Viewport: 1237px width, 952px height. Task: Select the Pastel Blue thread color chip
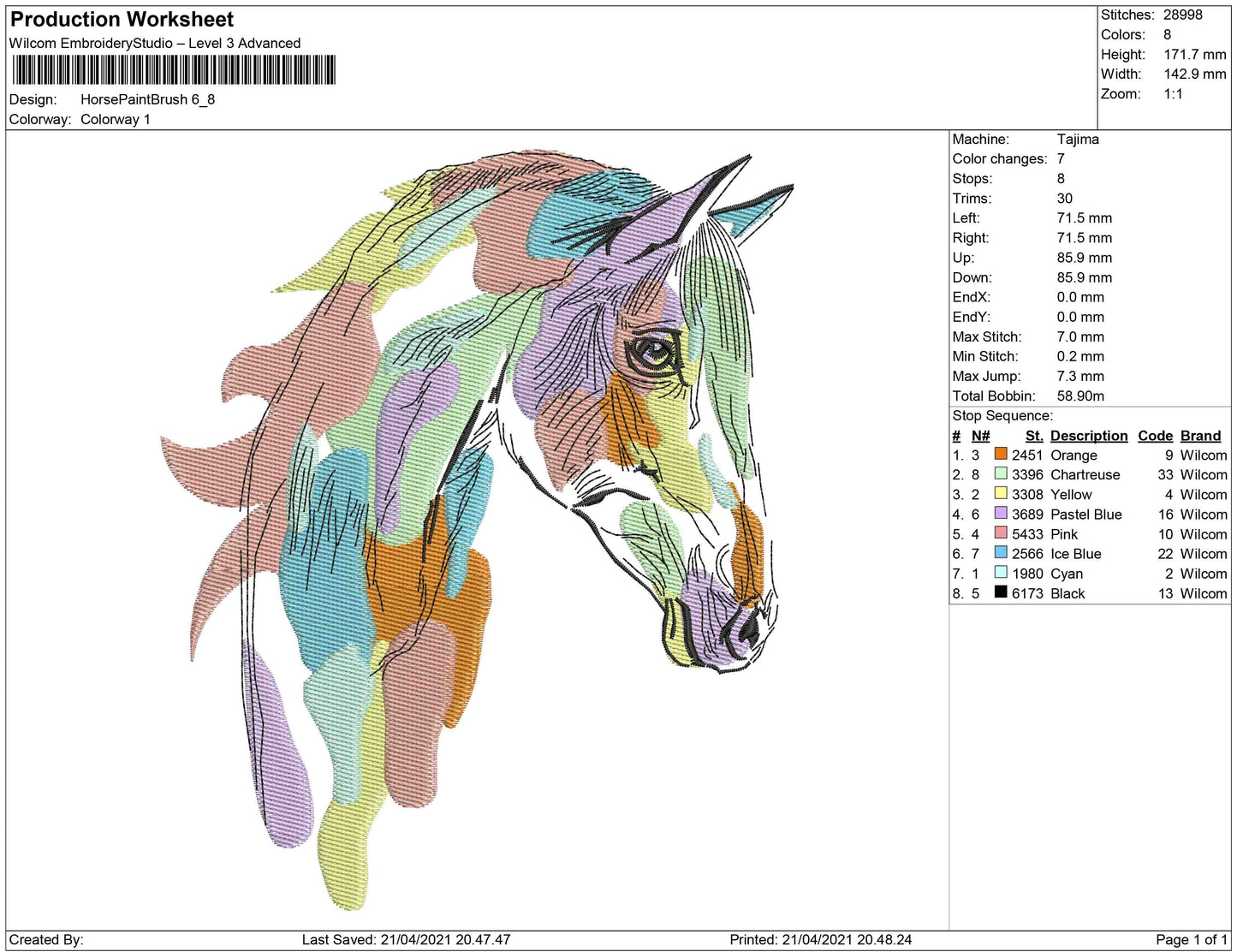(x=1000, y=515)
